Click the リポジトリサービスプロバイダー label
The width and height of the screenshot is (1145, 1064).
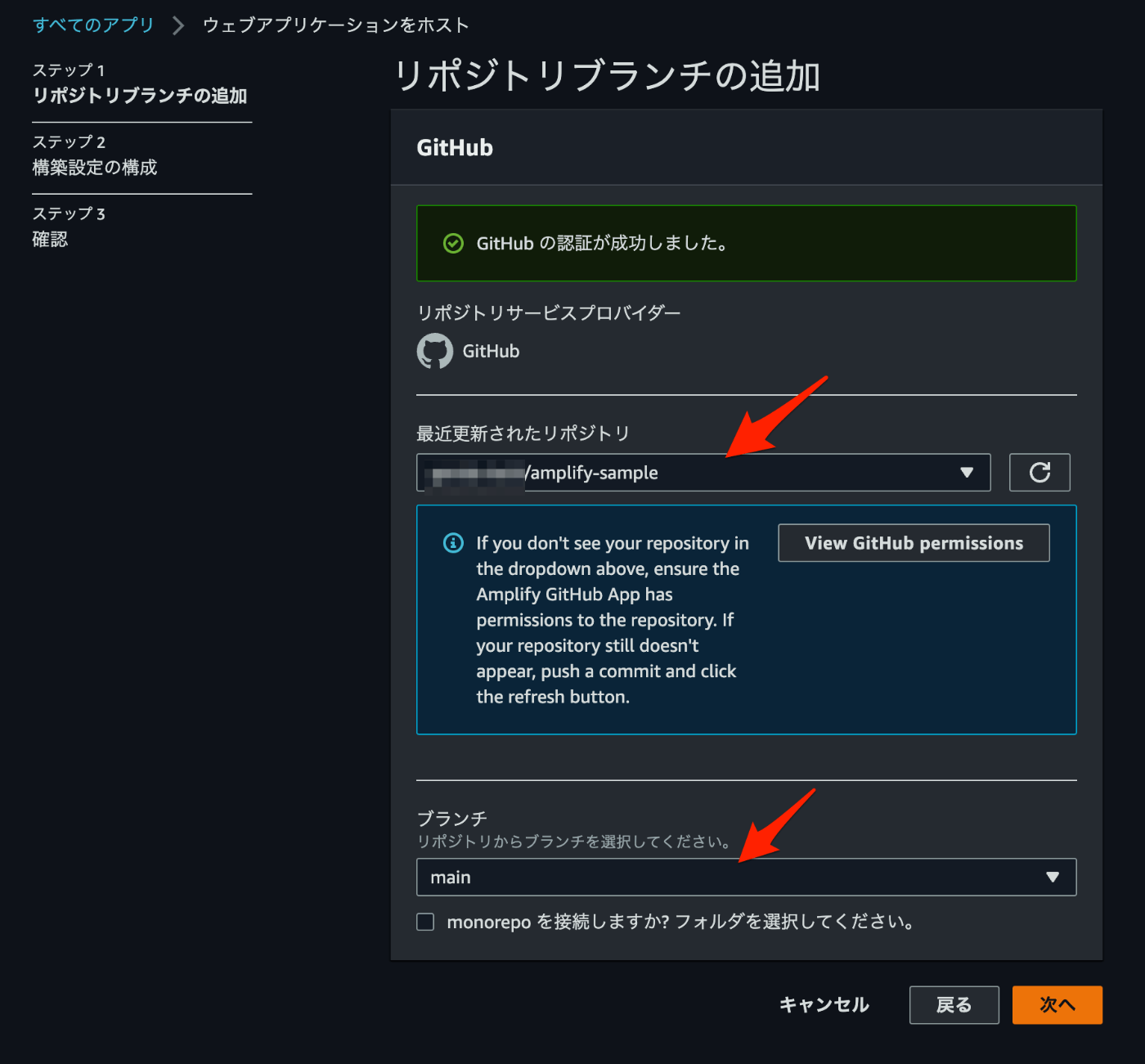tap(549, 312)
